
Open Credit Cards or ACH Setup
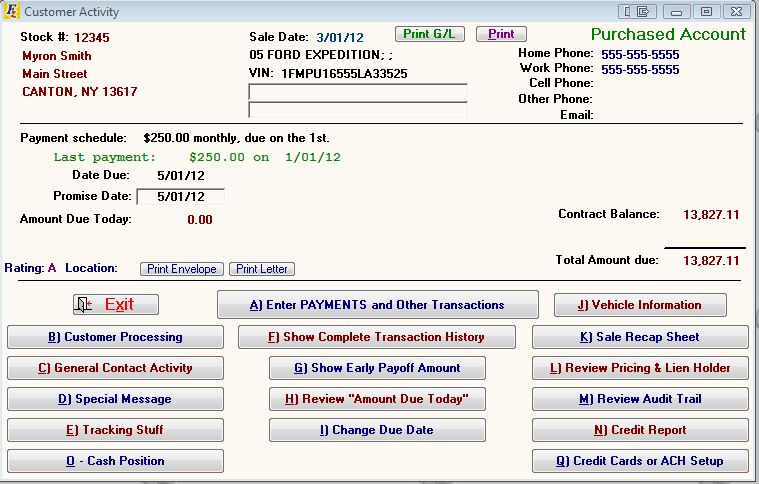(x=640, y=461)
